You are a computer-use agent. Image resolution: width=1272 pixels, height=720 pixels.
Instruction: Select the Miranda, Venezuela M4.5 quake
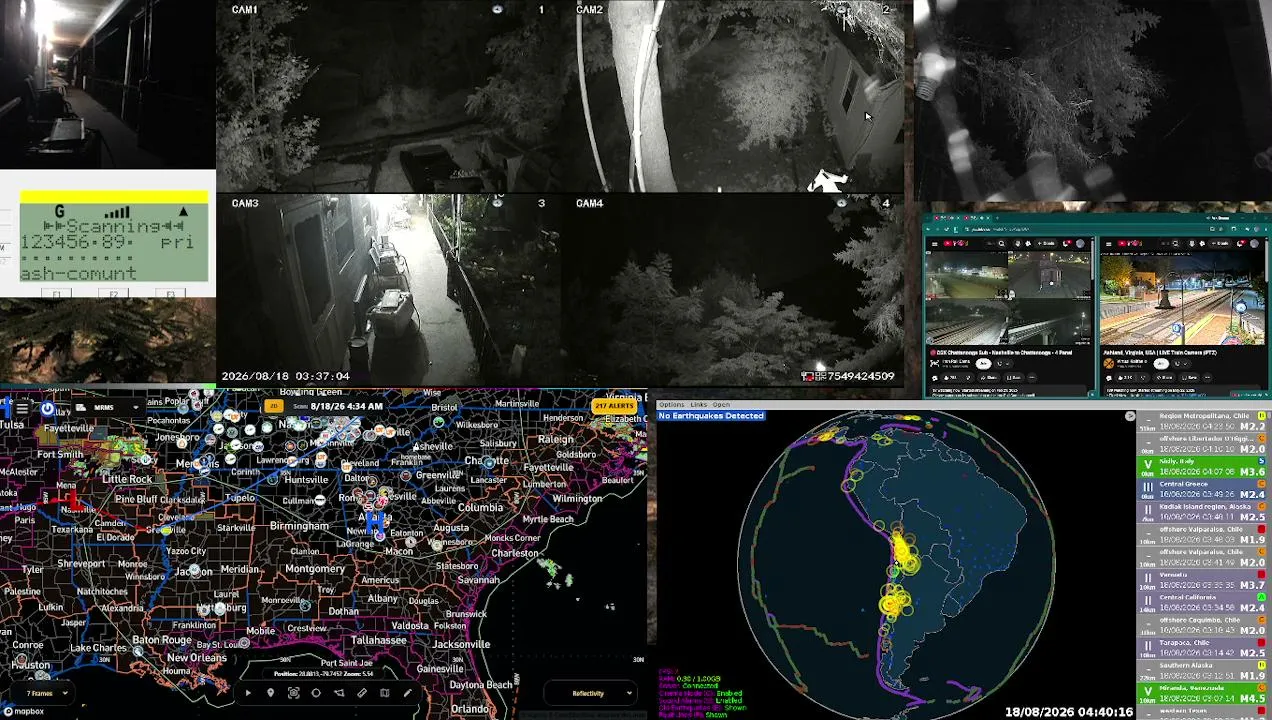[x=1203, y=692]
